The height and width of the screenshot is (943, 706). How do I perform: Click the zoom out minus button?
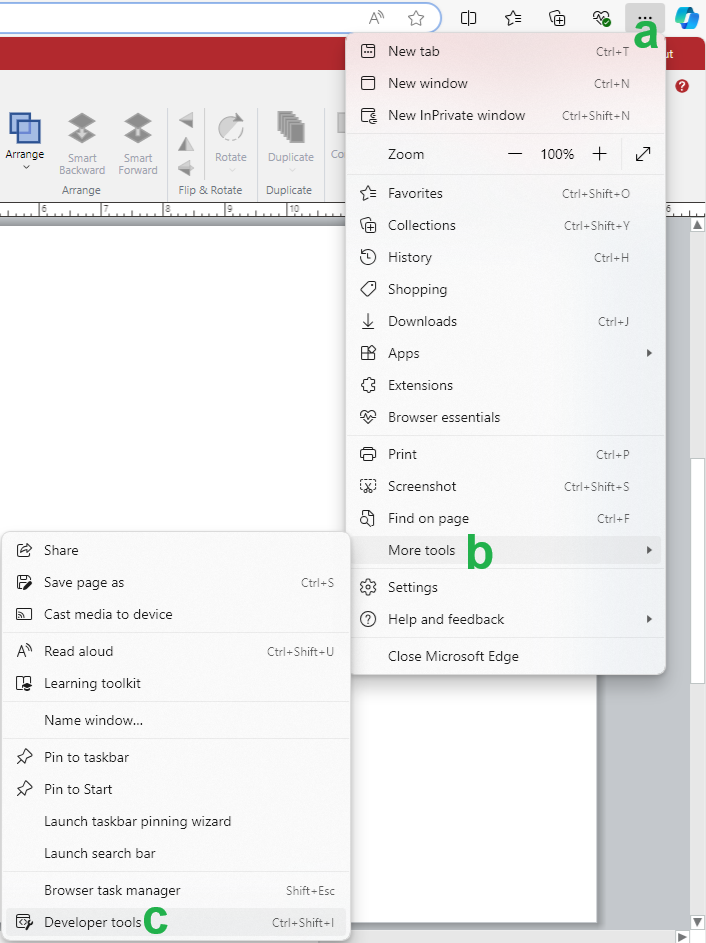tap(515, 154)
